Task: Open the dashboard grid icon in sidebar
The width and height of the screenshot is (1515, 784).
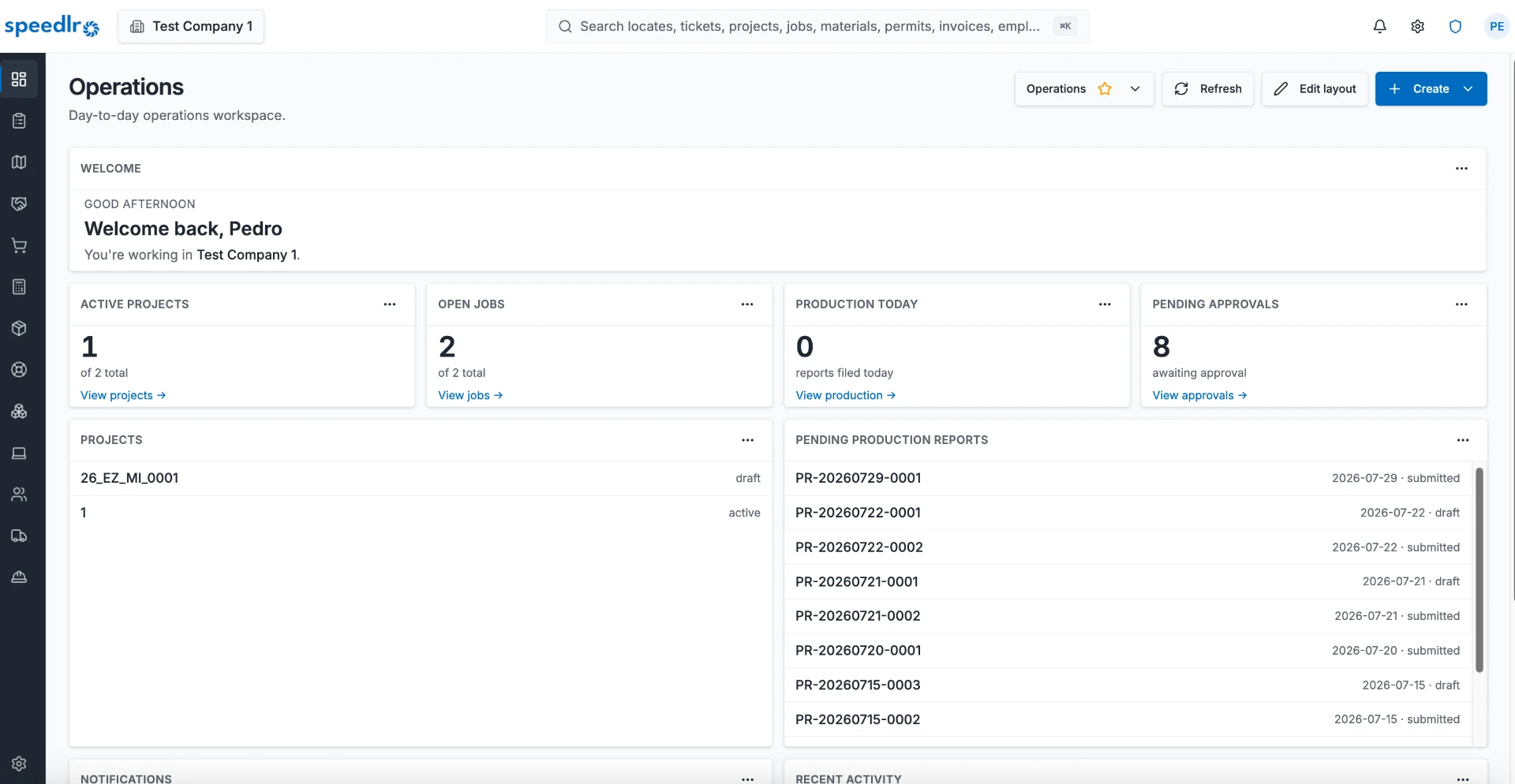Action: 19,80
